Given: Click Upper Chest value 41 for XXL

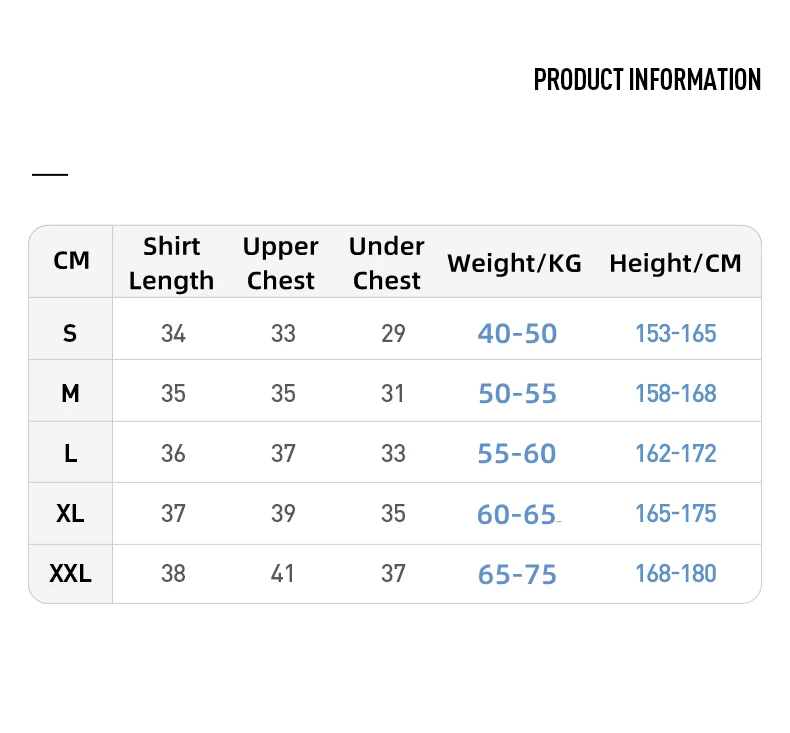Looking at the screenshot, I should 282,574.
